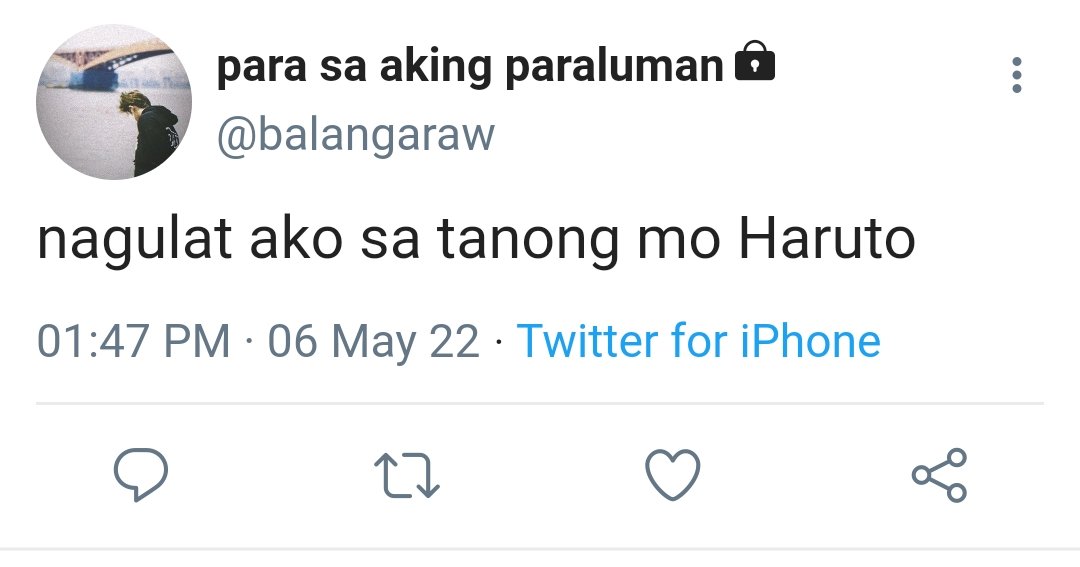1080x567 pixels.
Task: Tap the share icon below the tweet
Action: (x=939, y=474)
